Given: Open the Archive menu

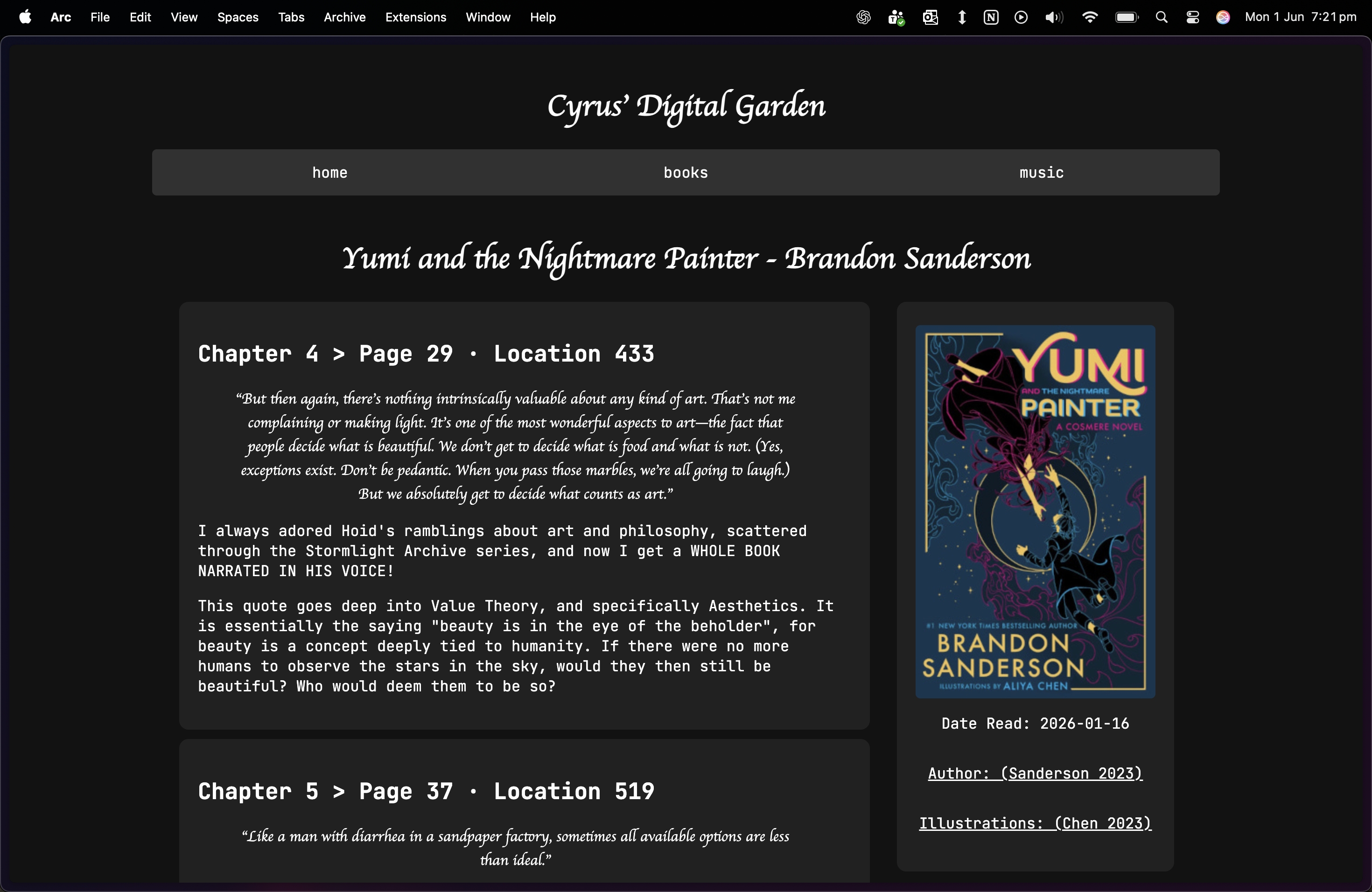Looking at the screenshot, I should 344,17.
